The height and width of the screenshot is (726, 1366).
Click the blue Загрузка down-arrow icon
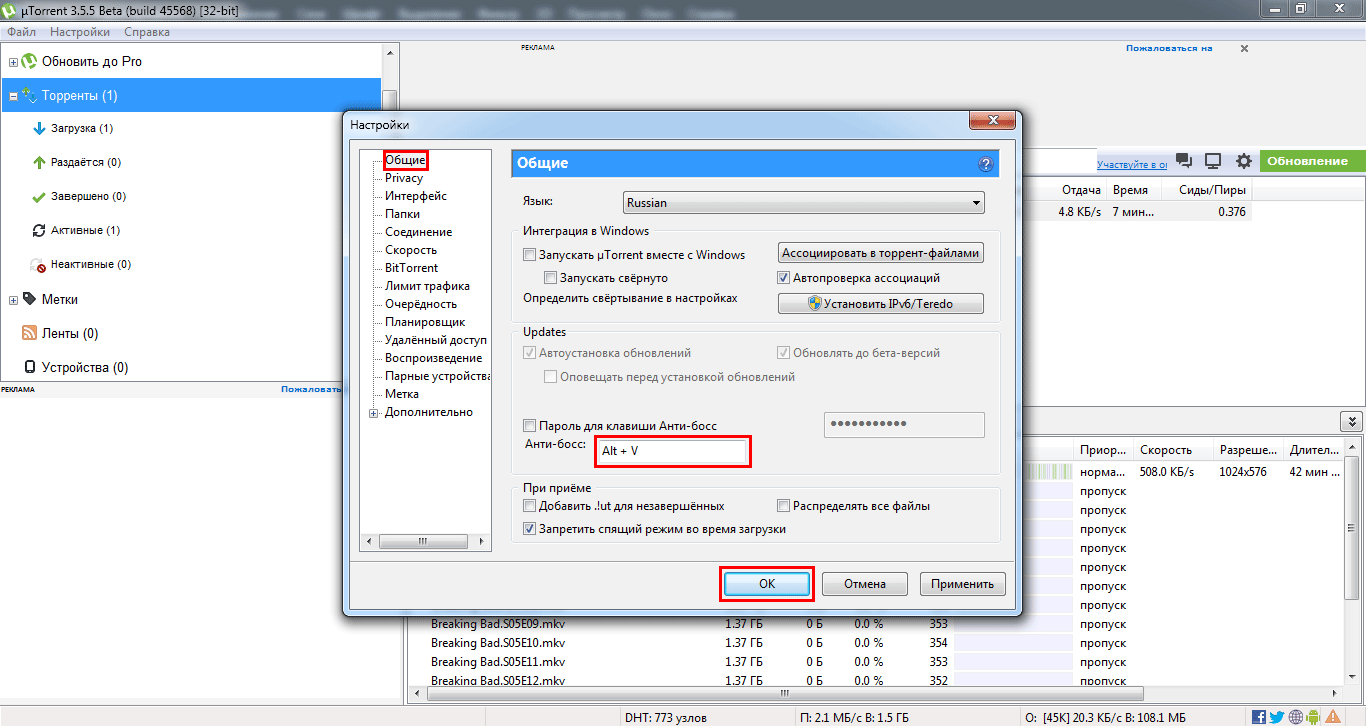[40, 128]
